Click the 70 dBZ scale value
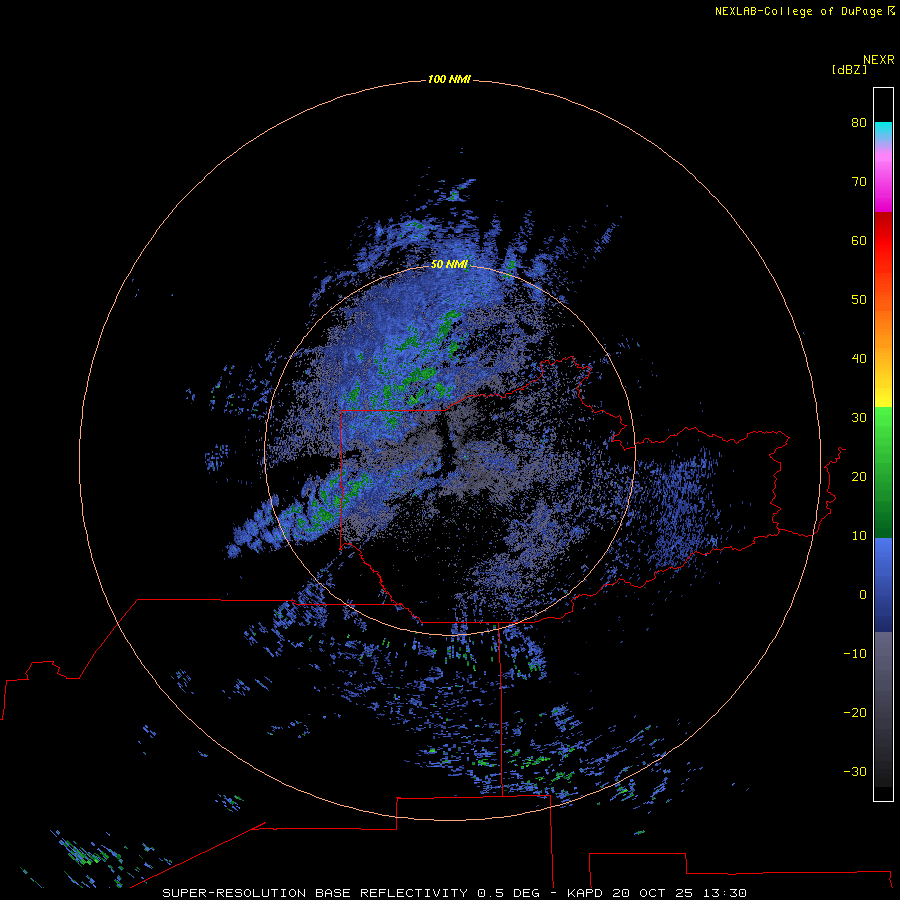Viewport: 900px width, 900px height. [x=859, y=181]
